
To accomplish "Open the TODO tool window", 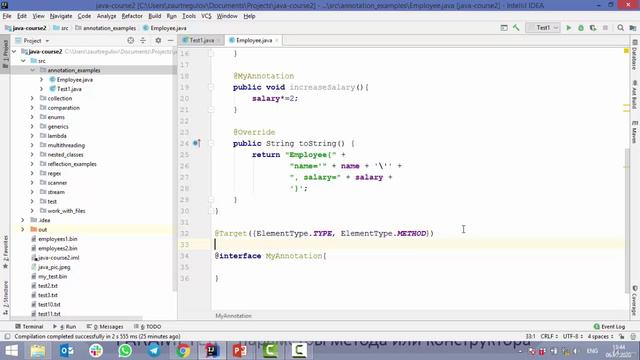I will coord(147,327).
